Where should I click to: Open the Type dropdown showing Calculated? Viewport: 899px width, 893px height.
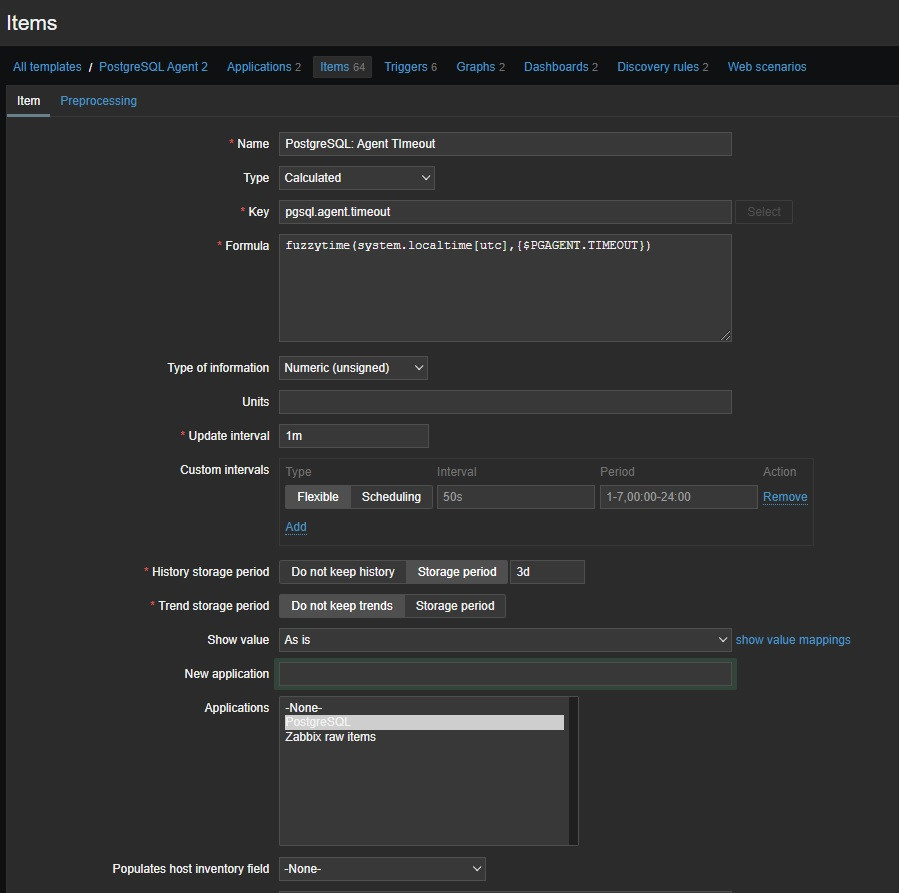click(x=356, y=178)
